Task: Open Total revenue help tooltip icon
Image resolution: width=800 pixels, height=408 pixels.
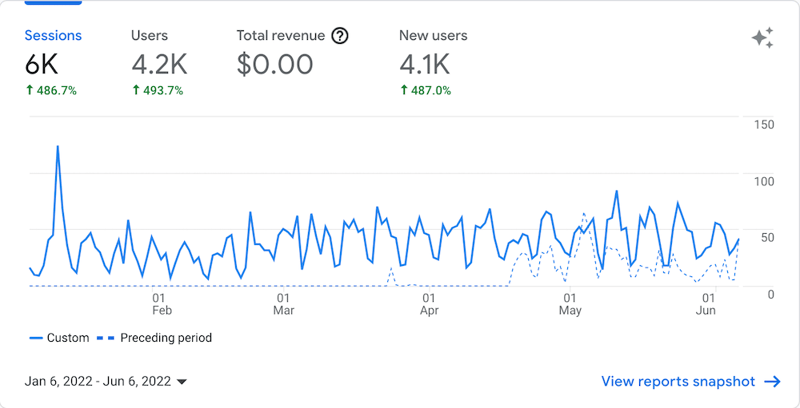Action: [340, 36]
